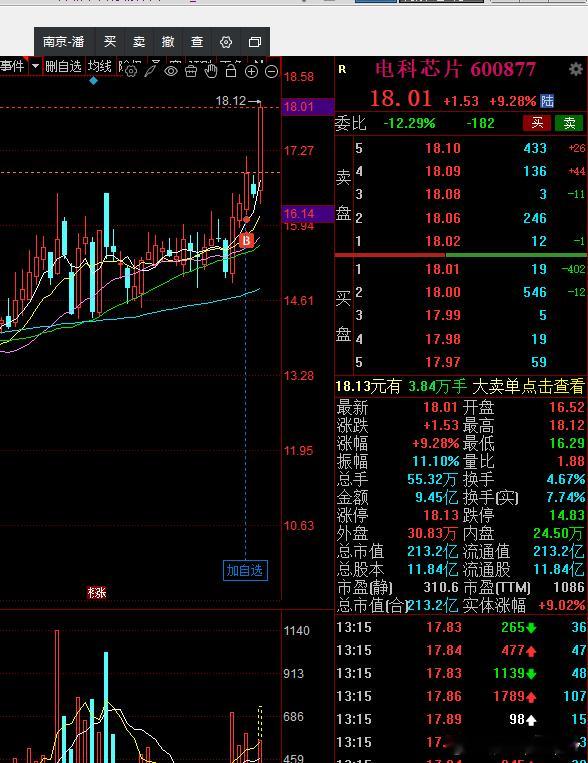Click the sell-2 price 18.06
This screenshot has height=763, width=588.
pyautogui.click(x=443, y=218)
